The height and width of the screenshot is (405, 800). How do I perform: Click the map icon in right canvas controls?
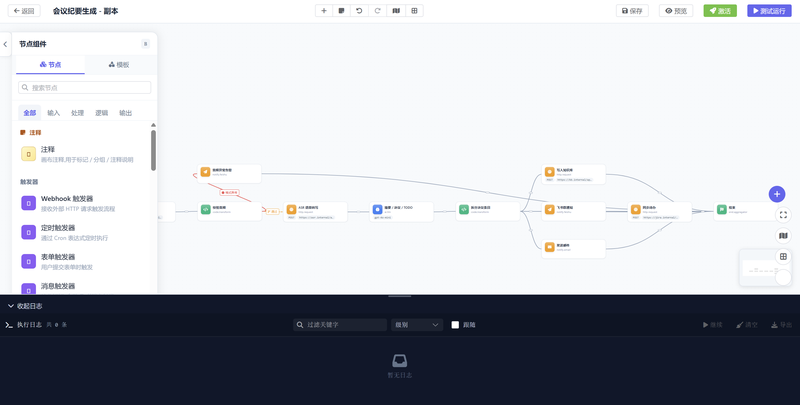coord(783,236)
